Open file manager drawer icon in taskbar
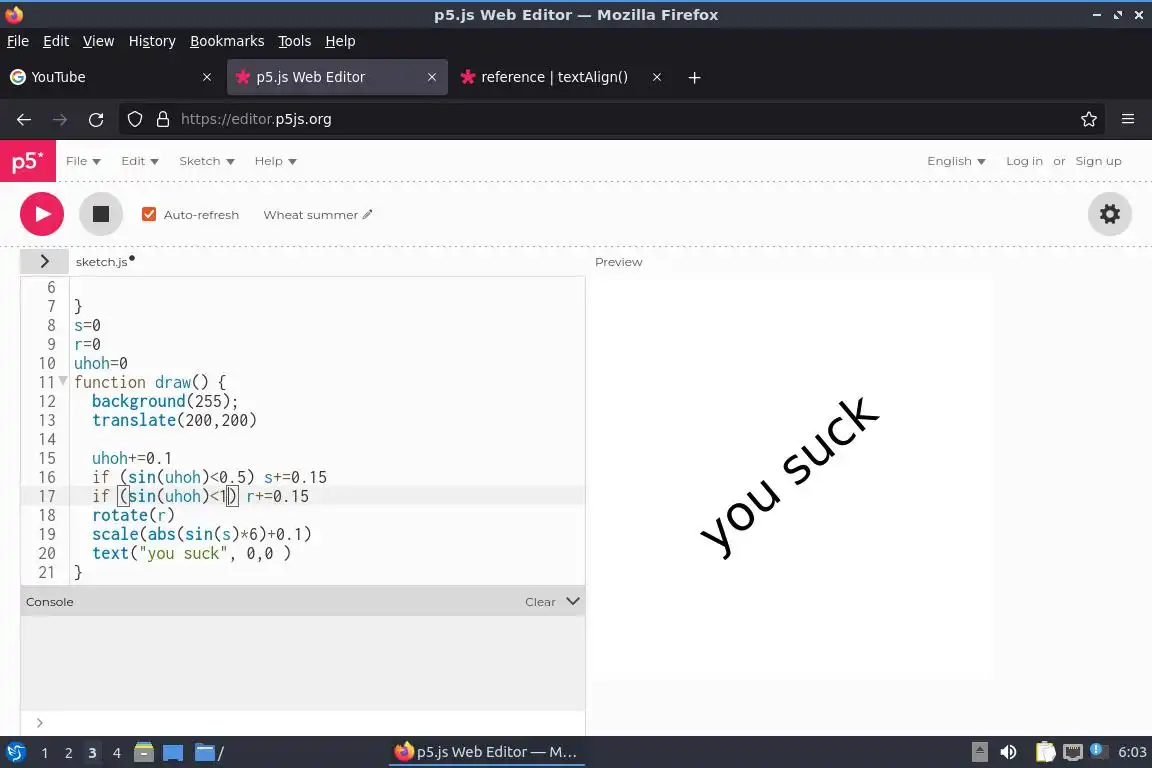1152x768 pixels. tap(144, 752)
